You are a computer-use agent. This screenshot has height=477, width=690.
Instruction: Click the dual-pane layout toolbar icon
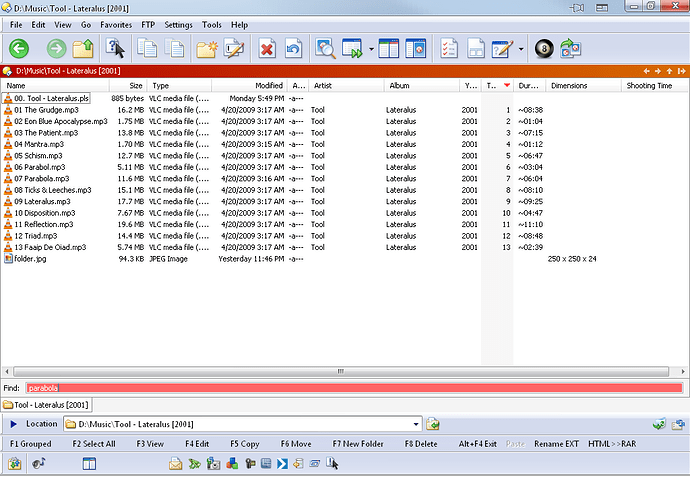[390, 48]
